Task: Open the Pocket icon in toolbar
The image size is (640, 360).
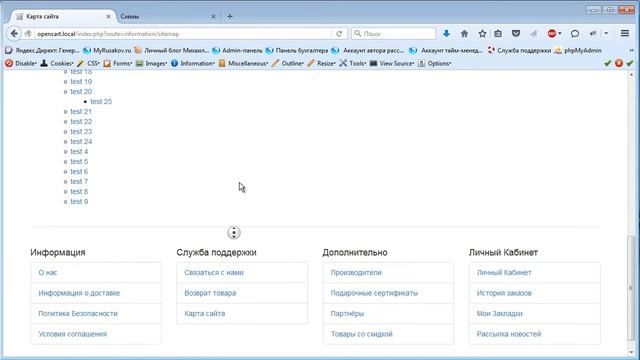Action: point(516,33)
